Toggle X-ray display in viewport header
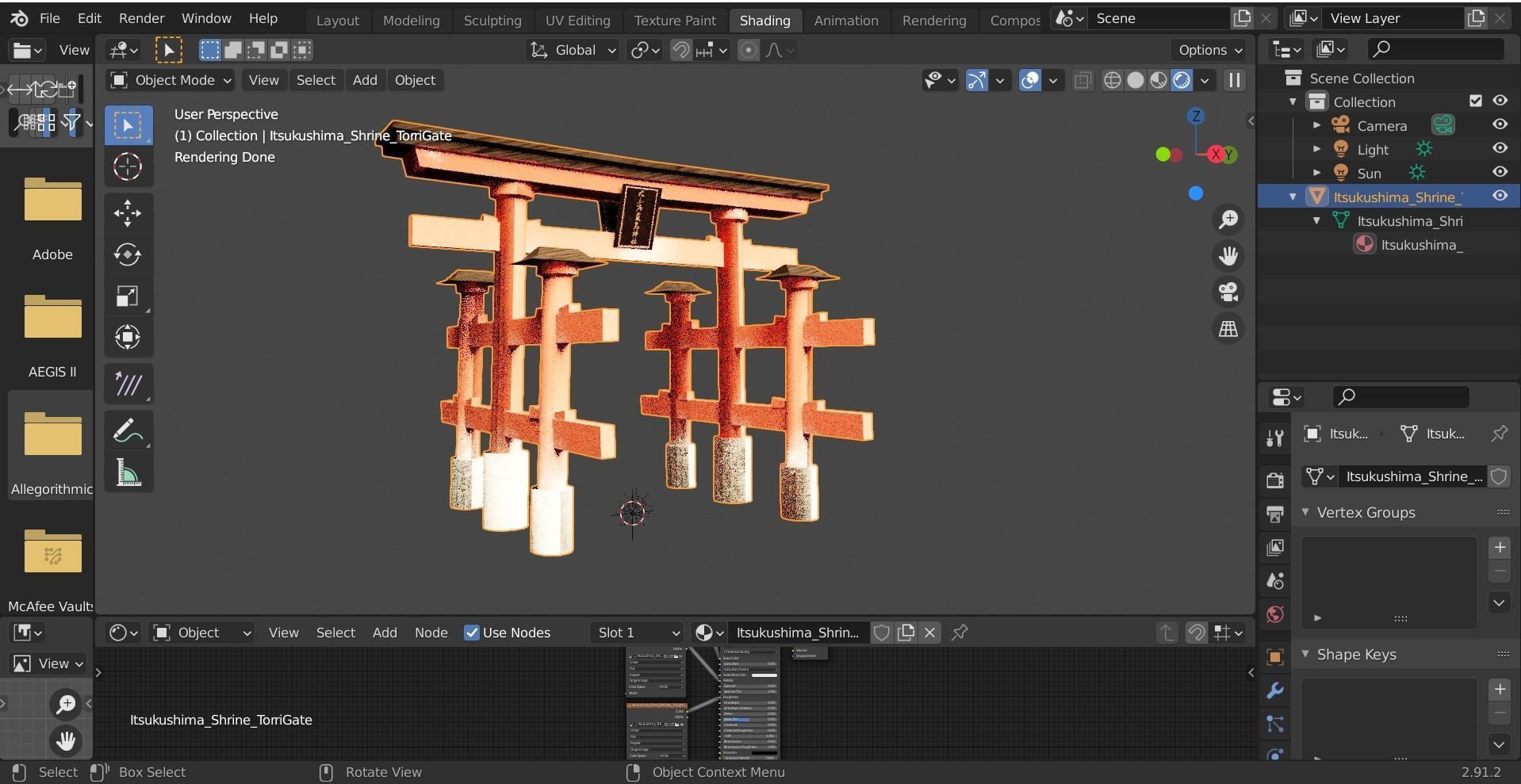Image resolution: width=1521 pixels, height=784 pixels. click(x=1082, y=80)
